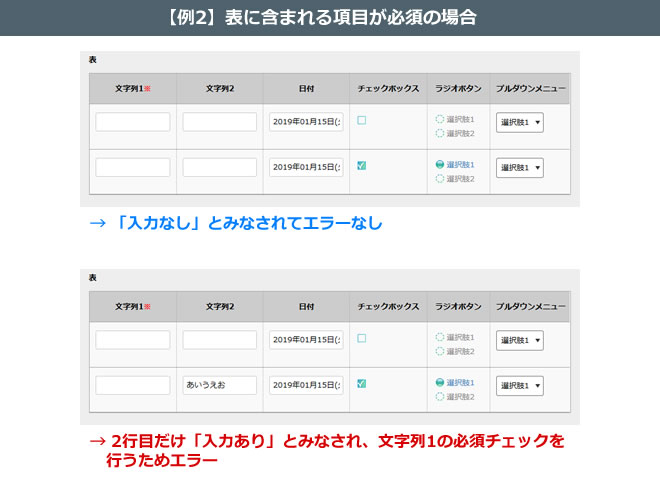Focus the 文字列2 field in upper table's second row
The image size is (660, 490).
click(x=220, y=167)
